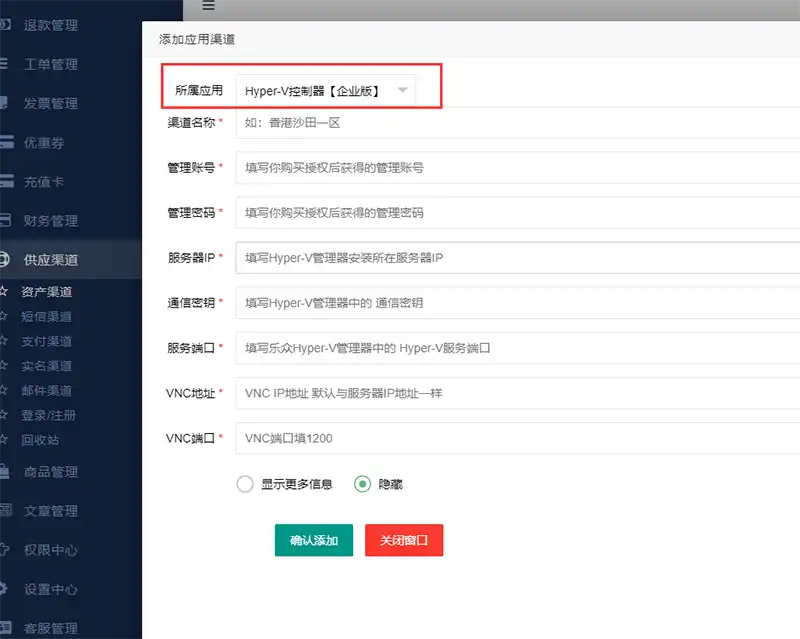The width and height of the screenshot is (800, 639).
Task: Click the 财务管理 sidebar icon
Action: coord(5,220)
